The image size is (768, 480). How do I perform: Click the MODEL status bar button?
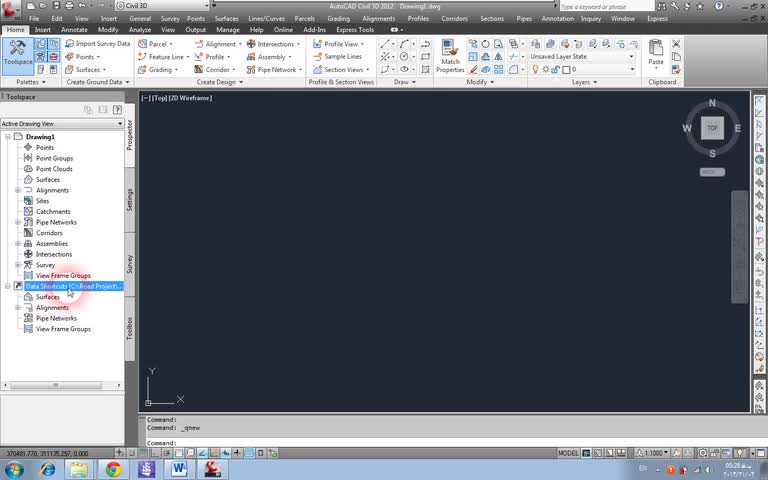[568, 453]
